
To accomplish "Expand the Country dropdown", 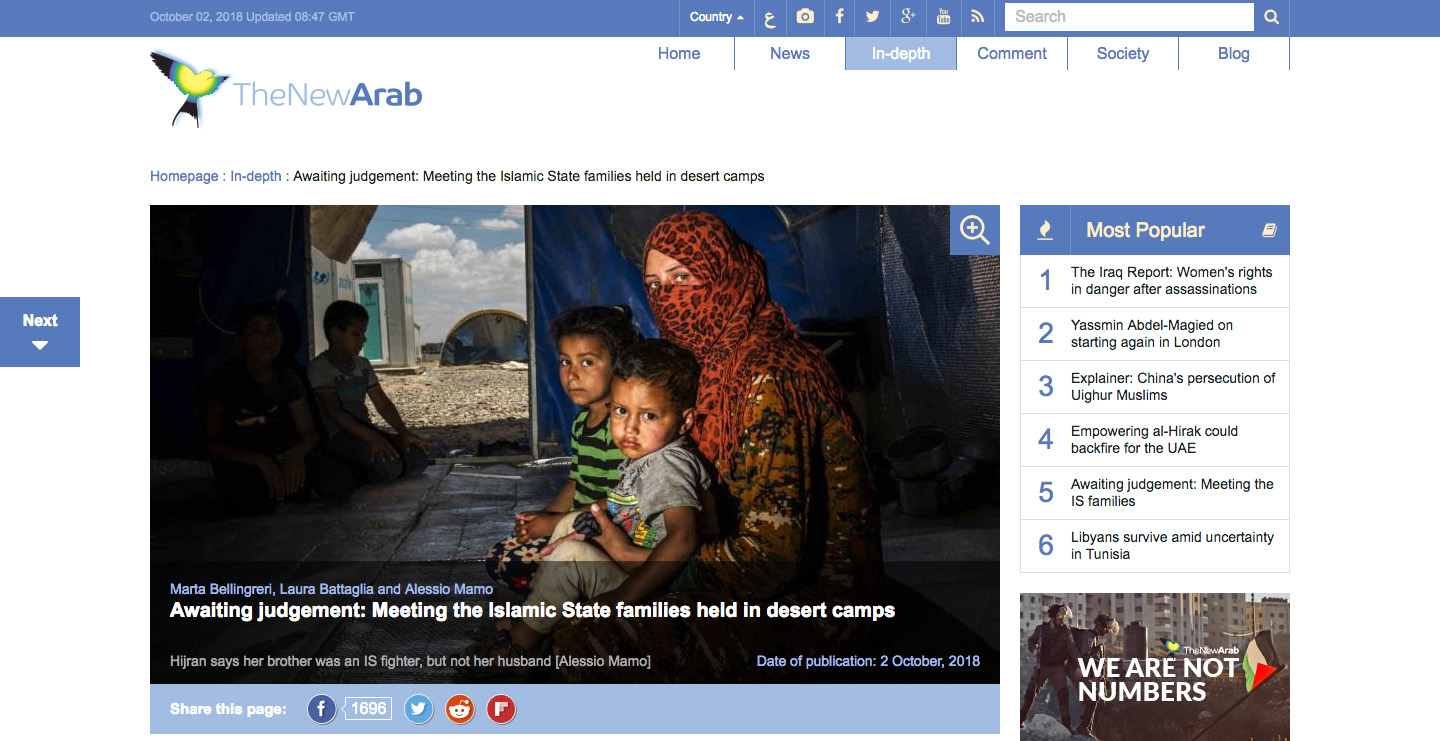I will 717,17.
